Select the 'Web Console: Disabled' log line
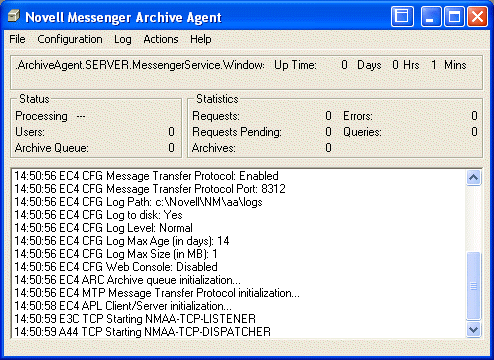494x360 pixels. (116, 267)
